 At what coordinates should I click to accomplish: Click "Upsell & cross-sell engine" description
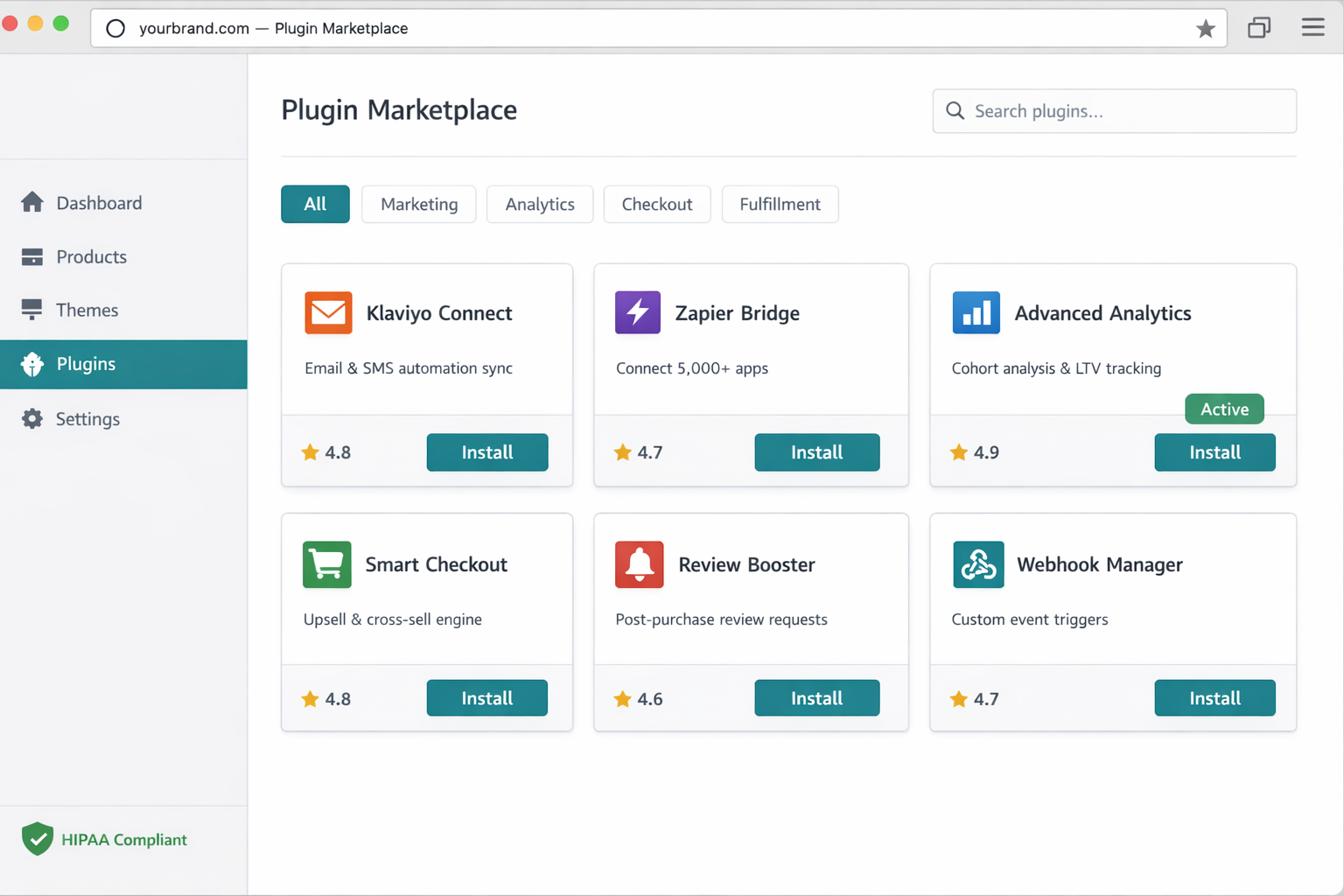pyautogui.click(x=393, y=619)
